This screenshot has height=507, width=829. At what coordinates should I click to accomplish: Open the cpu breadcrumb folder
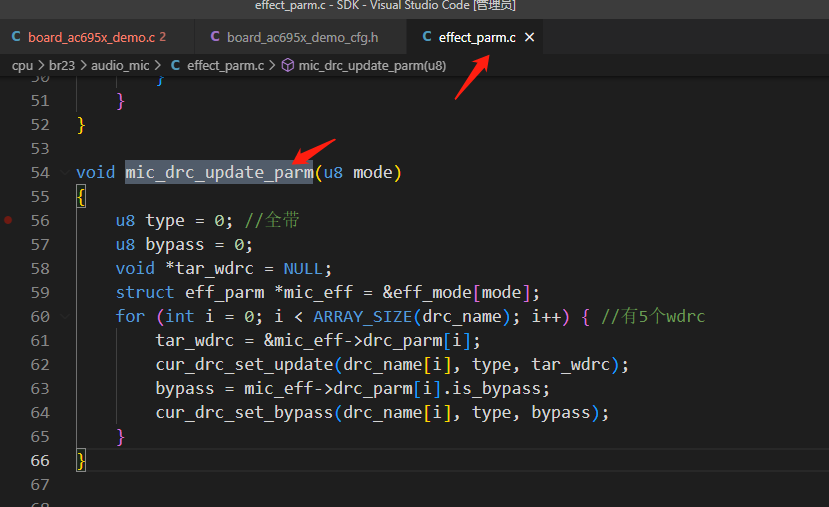click(x=22, y=66)
